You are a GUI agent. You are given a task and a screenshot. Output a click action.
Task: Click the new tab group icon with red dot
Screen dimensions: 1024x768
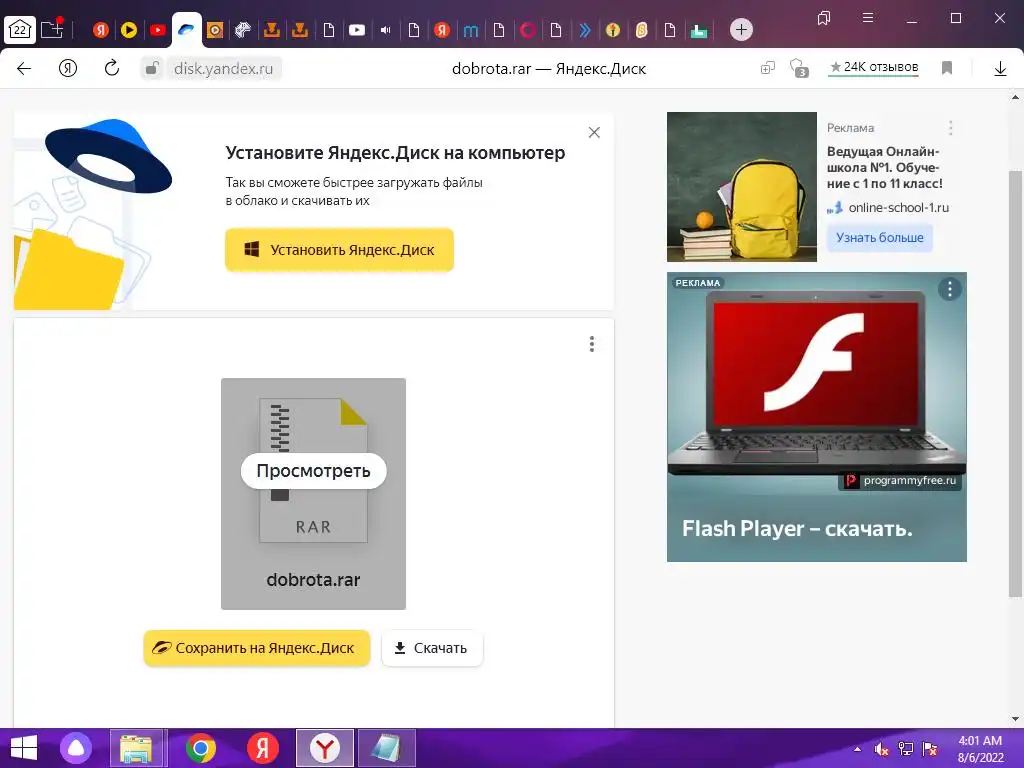pos(52,29)
